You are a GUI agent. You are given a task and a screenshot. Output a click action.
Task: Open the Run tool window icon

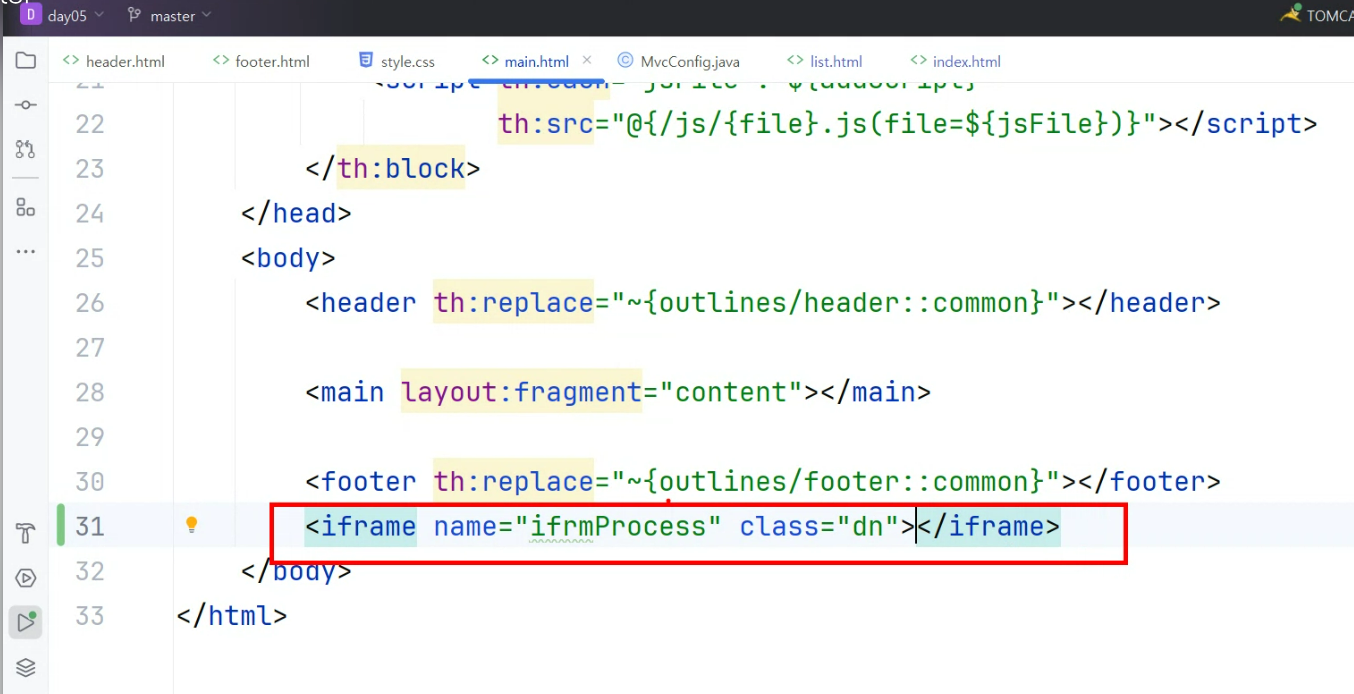tap(26, 623)
